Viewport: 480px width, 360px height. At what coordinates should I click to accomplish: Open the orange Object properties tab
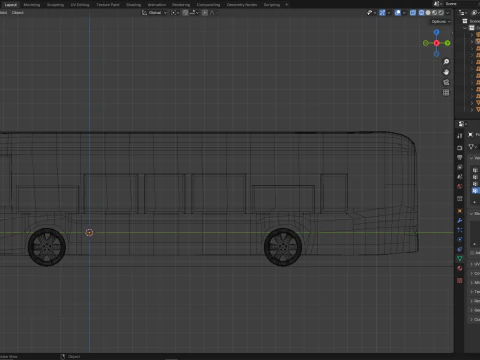click(460, 211)
